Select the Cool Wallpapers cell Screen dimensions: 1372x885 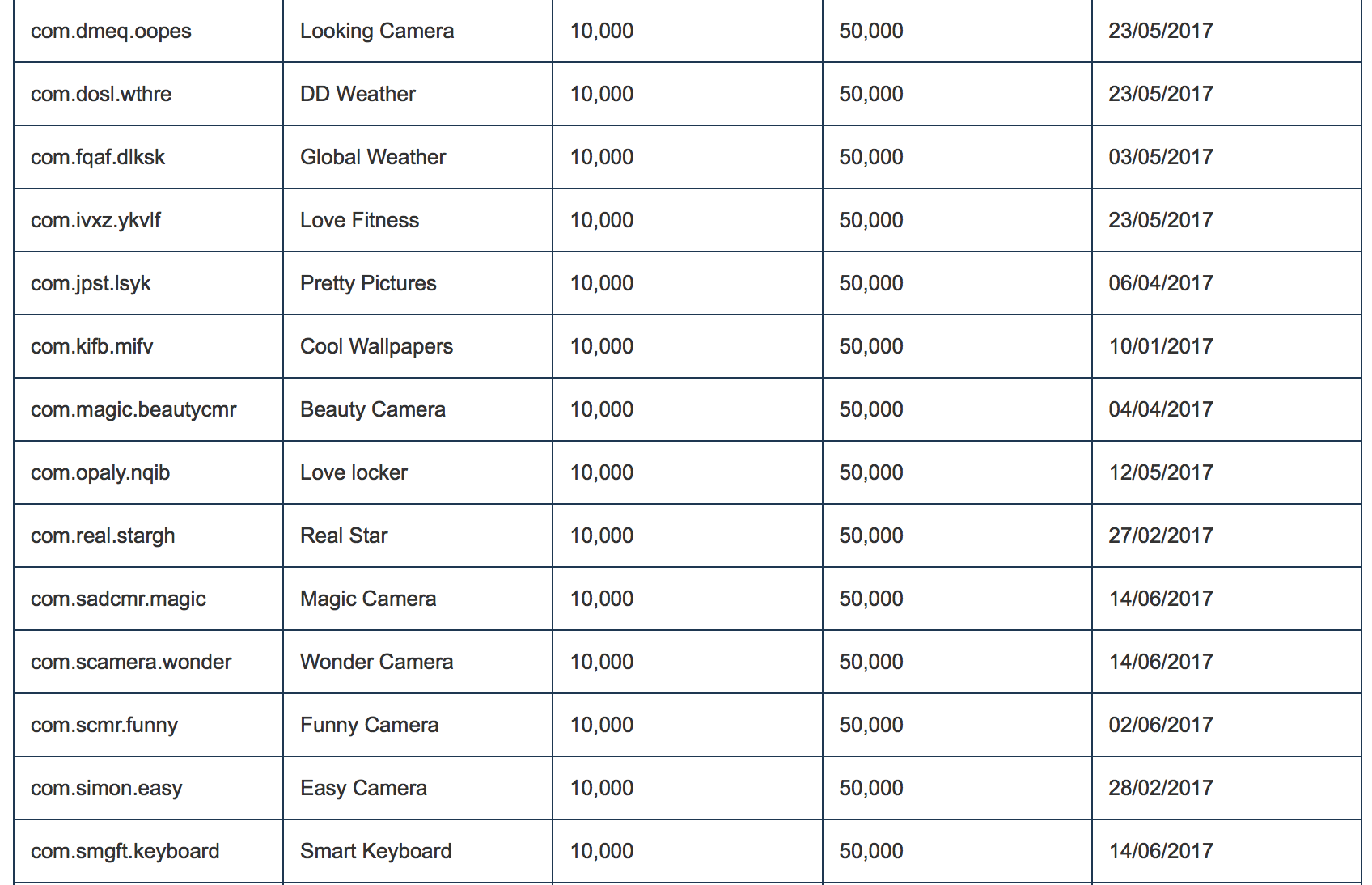(x=376, y=347)
